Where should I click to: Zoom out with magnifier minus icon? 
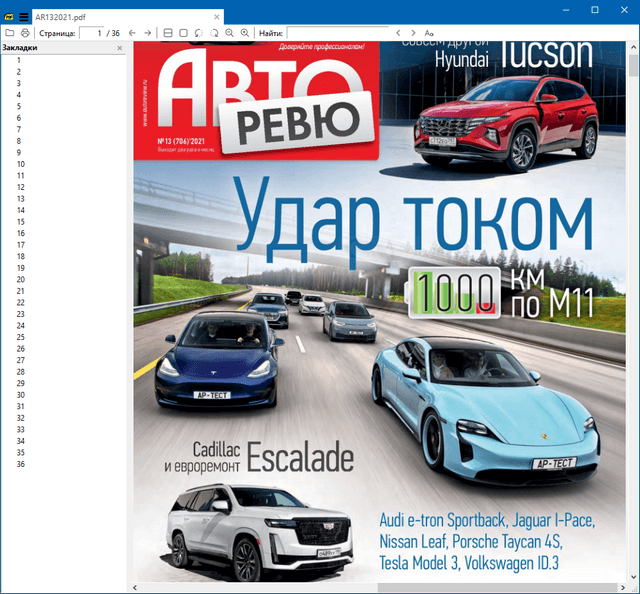coord(230,33)
